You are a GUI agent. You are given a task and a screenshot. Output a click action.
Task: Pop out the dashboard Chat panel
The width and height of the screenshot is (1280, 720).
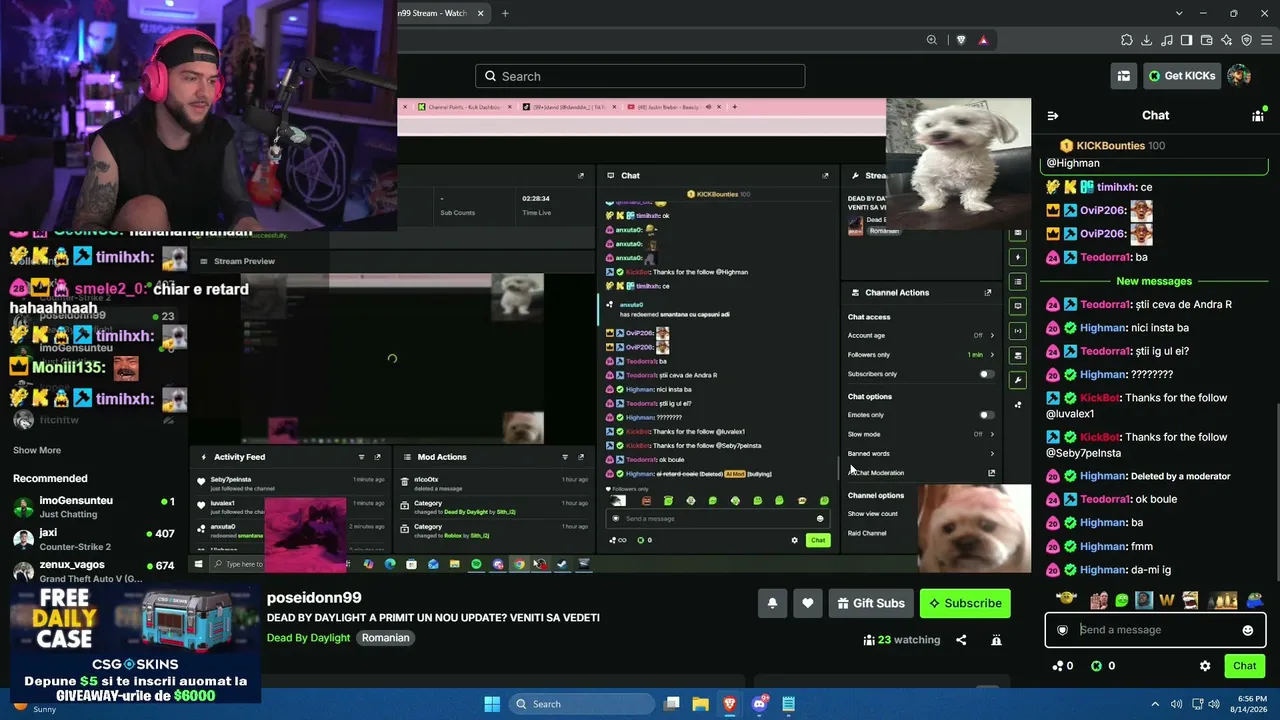[825, 176]
